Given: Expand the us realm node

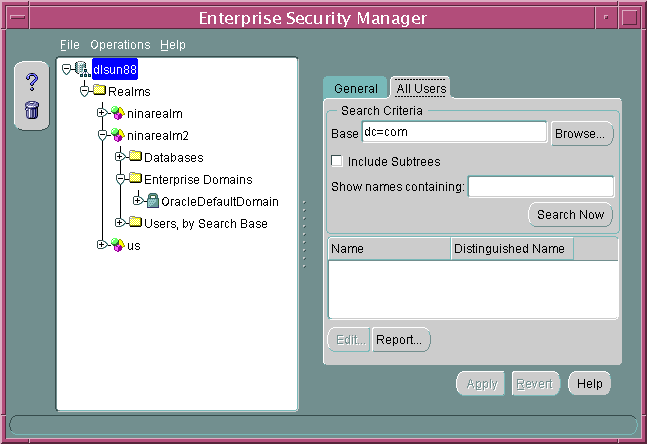Looking at the screenshot, I should tap(101, 245).
